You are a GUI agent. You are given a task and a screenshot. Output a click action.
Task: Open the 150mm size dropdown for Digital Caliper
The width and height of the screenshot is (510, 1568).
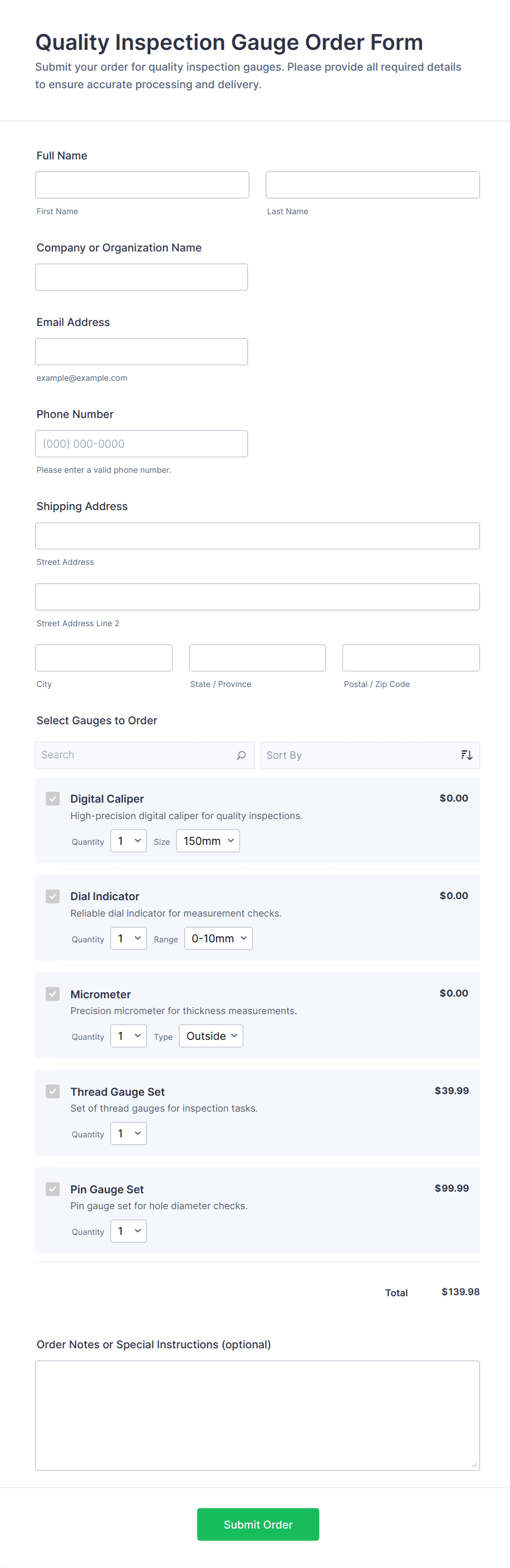208,840
